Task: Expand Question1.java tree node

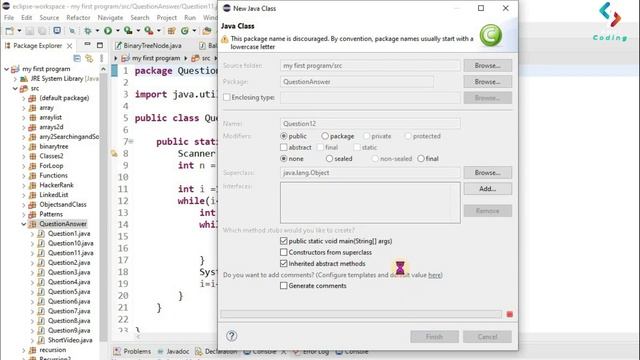Action: [x=32, y=233]
